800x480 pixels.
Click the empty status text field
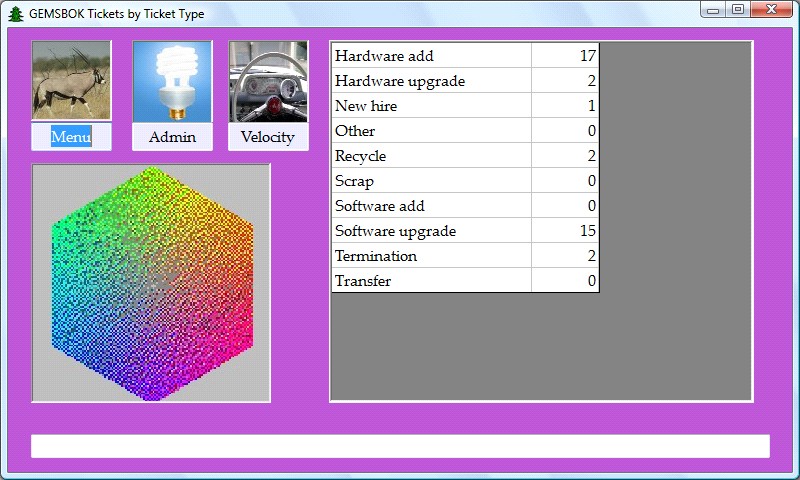pyautogui.click(x=400, y=446)
